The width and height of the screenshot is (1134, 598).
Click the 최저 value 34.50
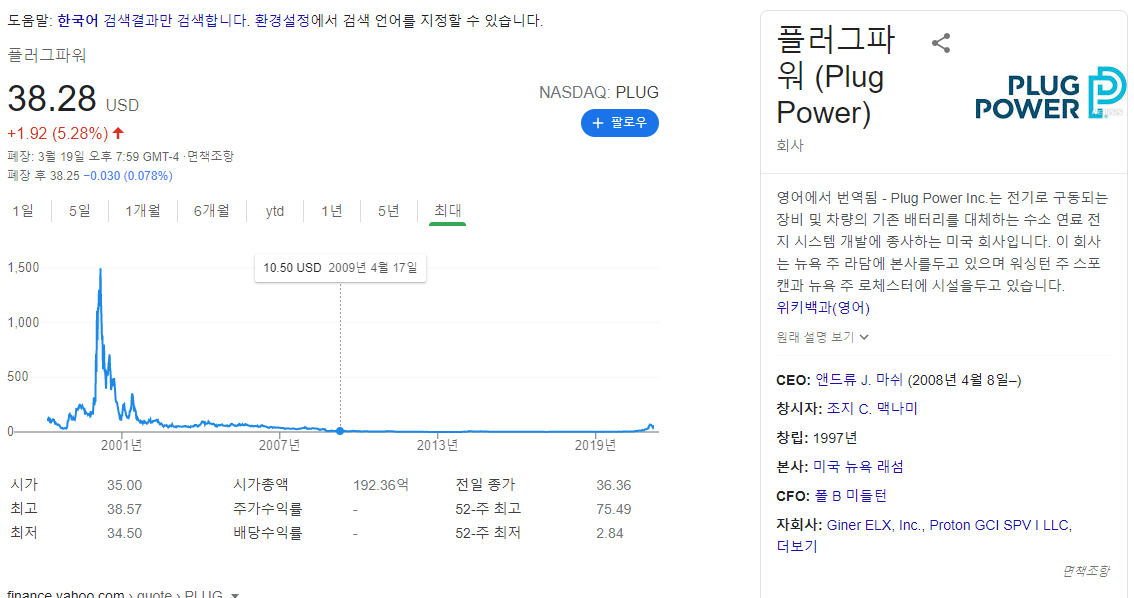point(124,533)
